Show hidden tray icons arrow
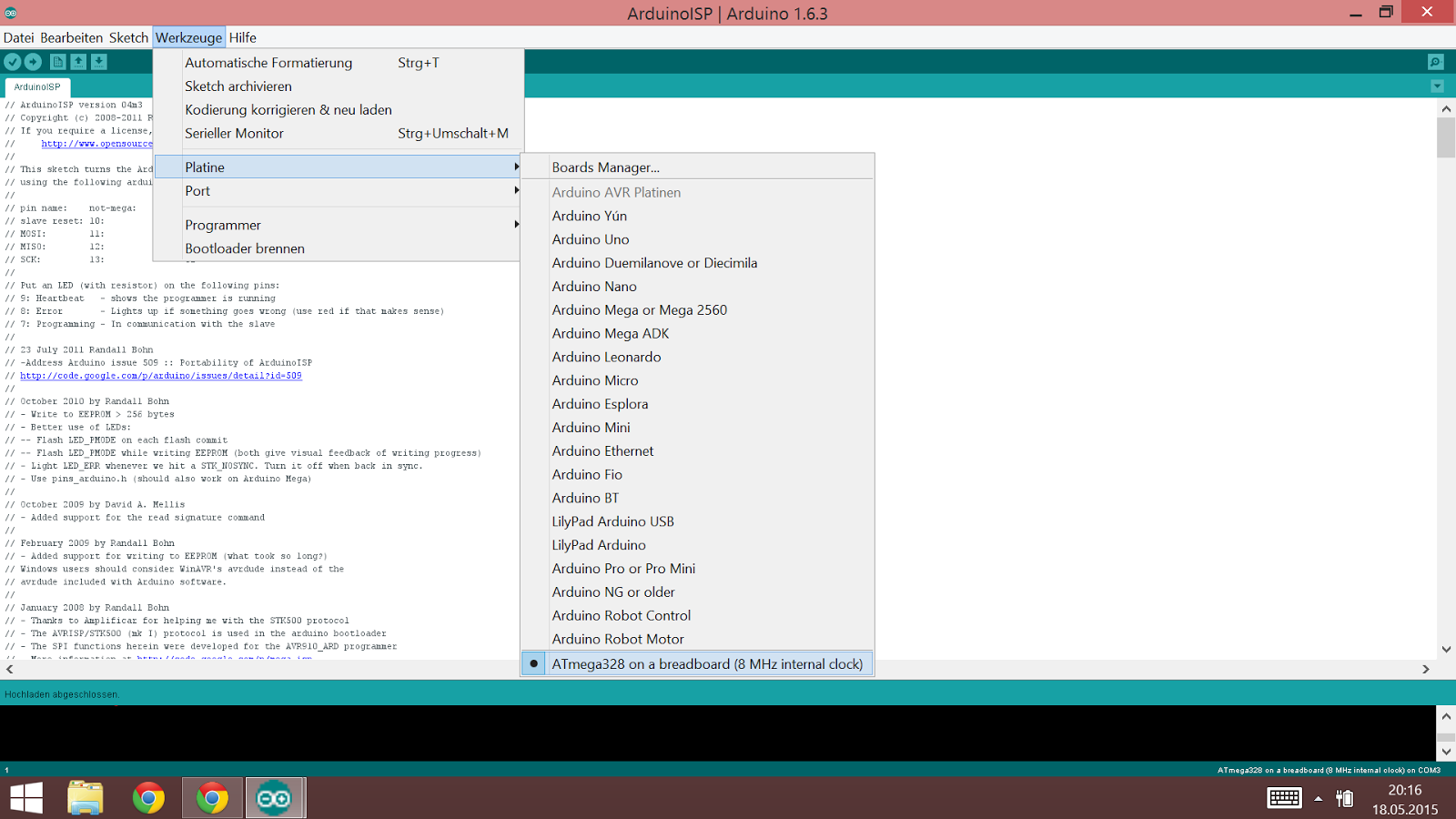This screenshot has height=819, width=1456. click(1318, 798)
